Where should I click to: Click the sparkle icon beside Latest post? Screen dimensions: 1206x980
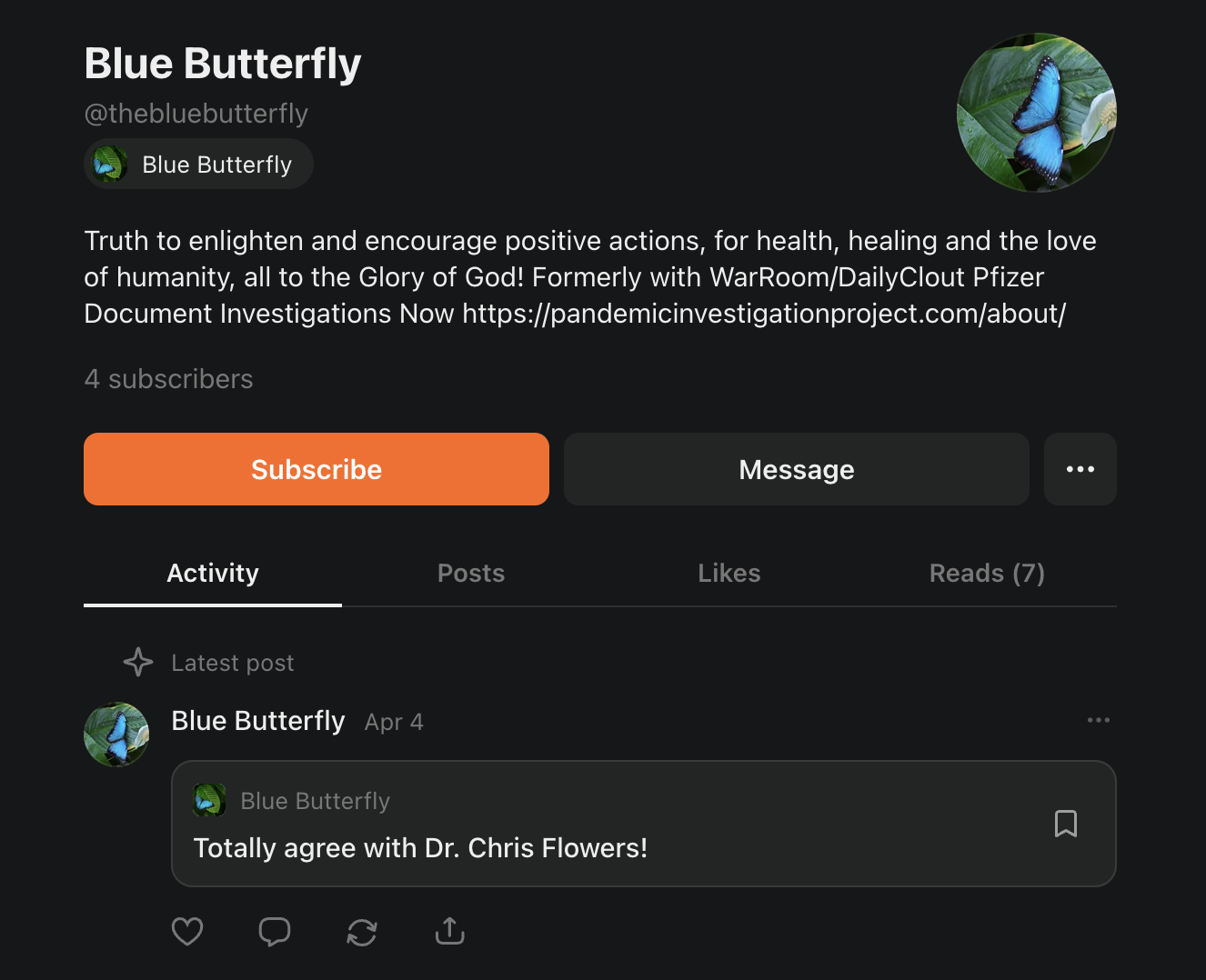click(138, 662)
